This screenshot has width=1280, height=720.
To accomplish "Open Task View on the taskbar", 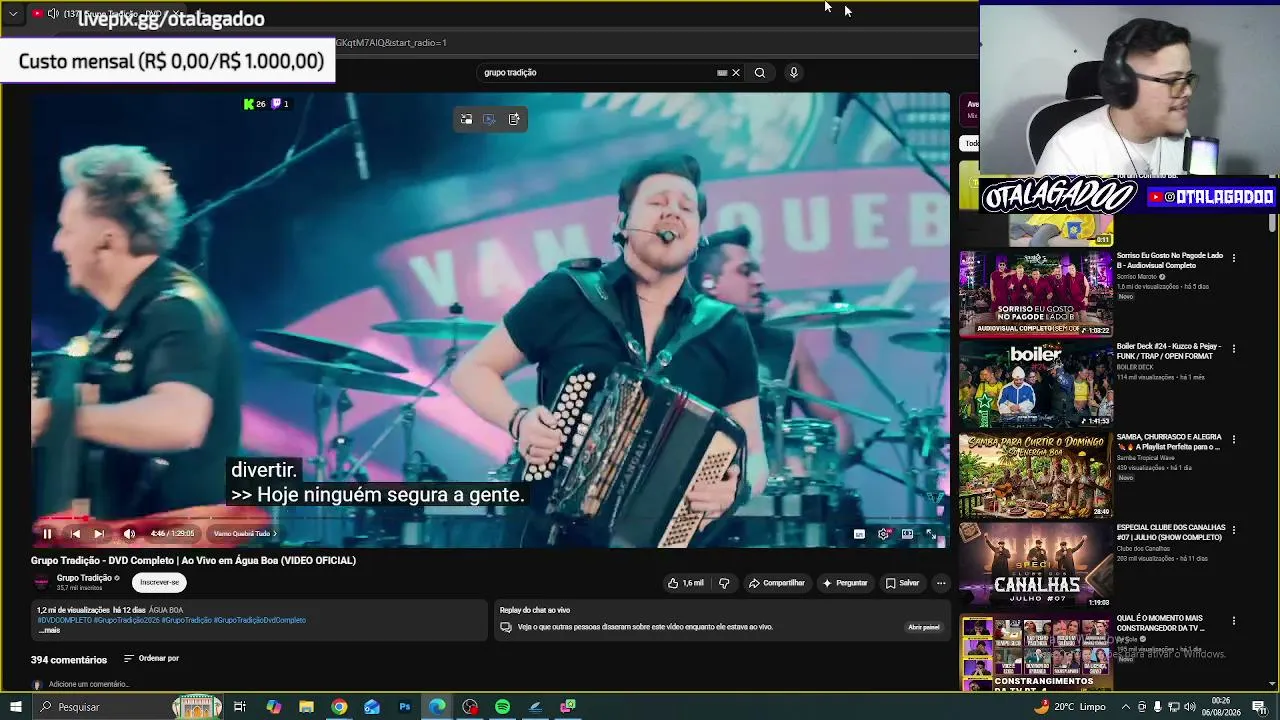I will [240, 707].
